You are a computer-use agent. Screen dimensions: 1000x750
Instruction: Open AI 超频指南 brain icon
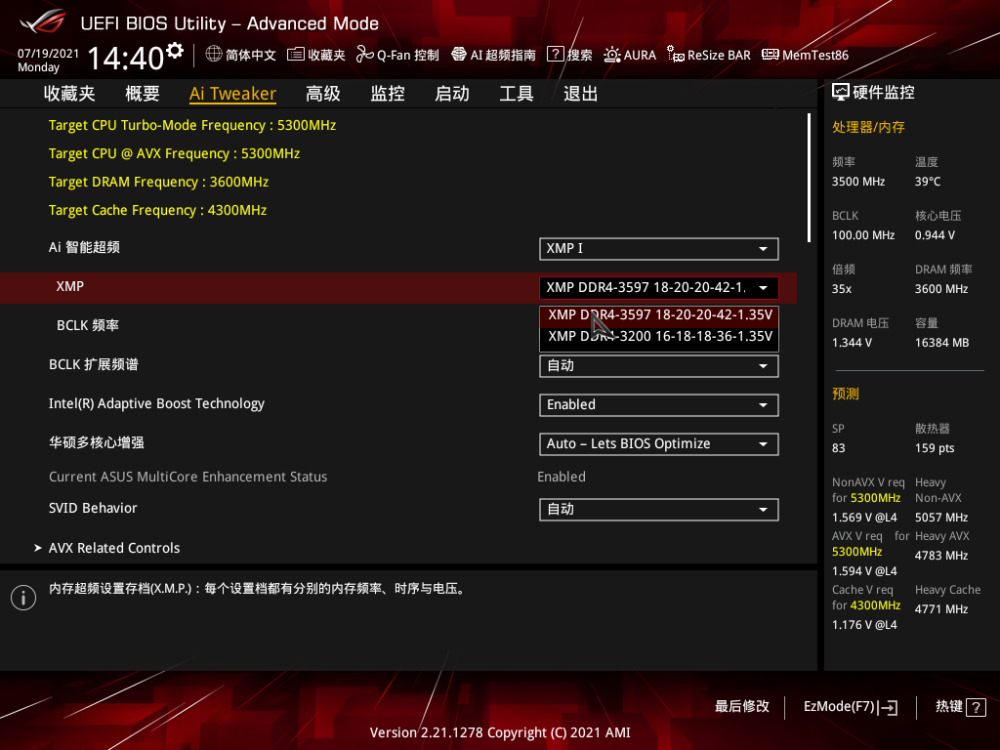coord(459,55)
